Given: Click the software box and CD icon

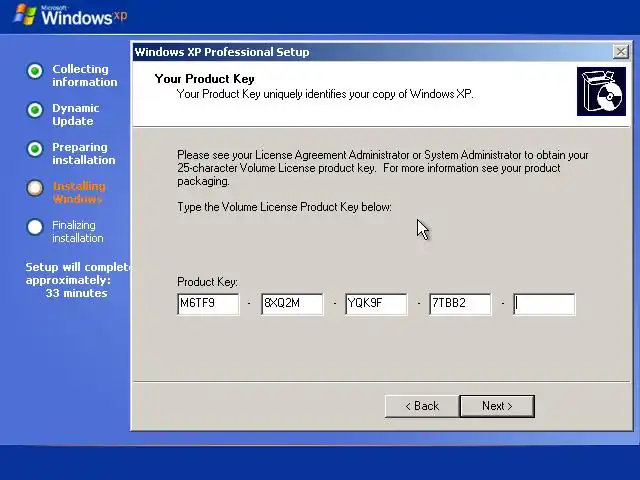Looking at the screenshot, I should [x=601, y=91].
